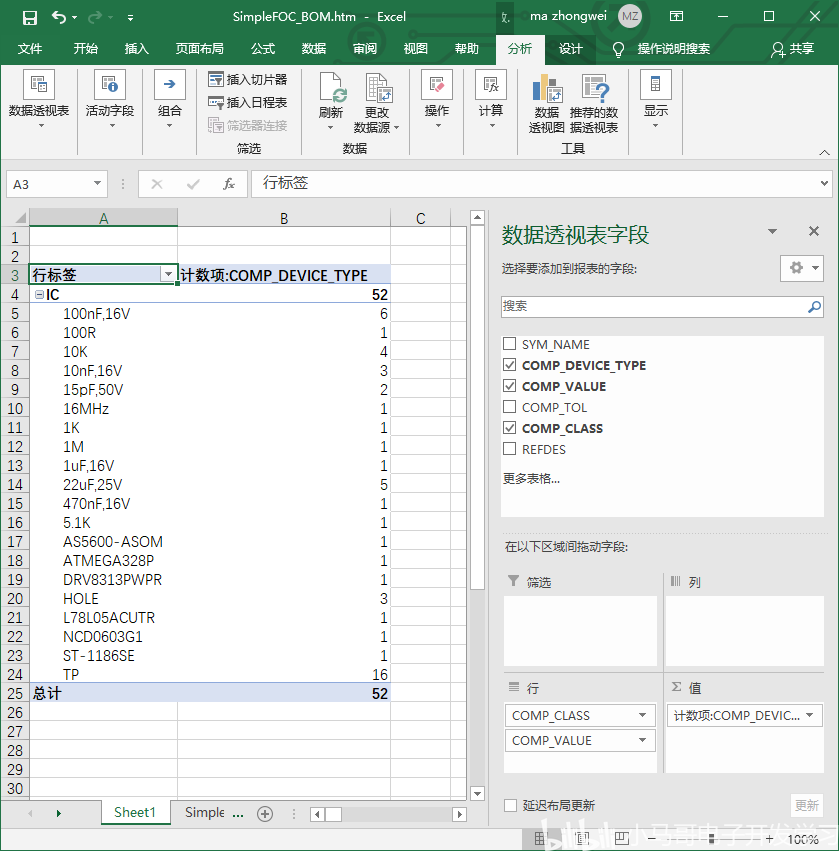This screenshot has height=851, width=839.
Task: Open Change Data Source (更改数据源) icon
Action: coord(376,93)
